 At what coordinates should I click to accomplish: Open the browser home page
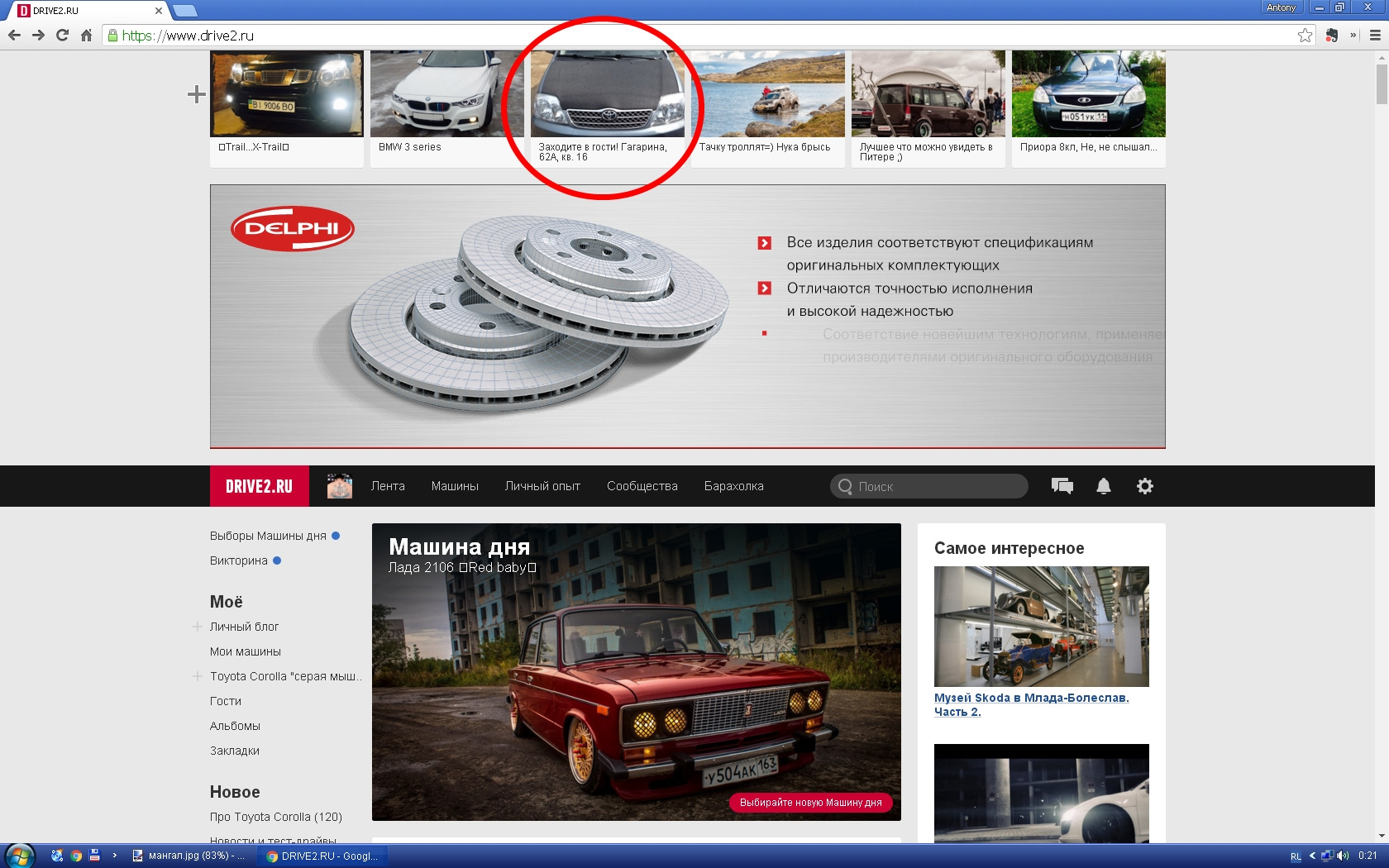point(86,36)
